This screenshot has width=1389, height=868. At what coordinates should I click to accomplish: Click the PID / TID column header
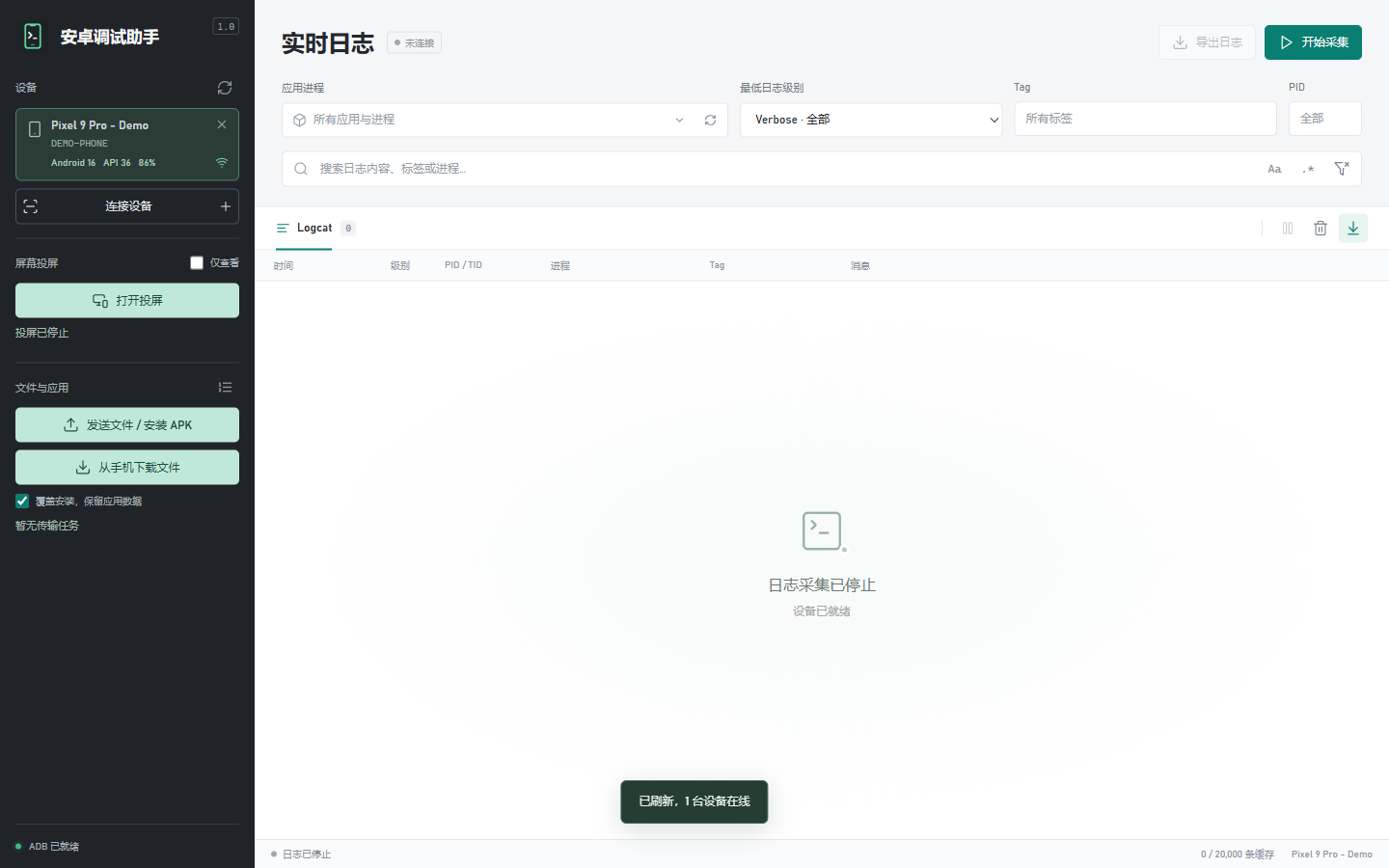[463, 265]
